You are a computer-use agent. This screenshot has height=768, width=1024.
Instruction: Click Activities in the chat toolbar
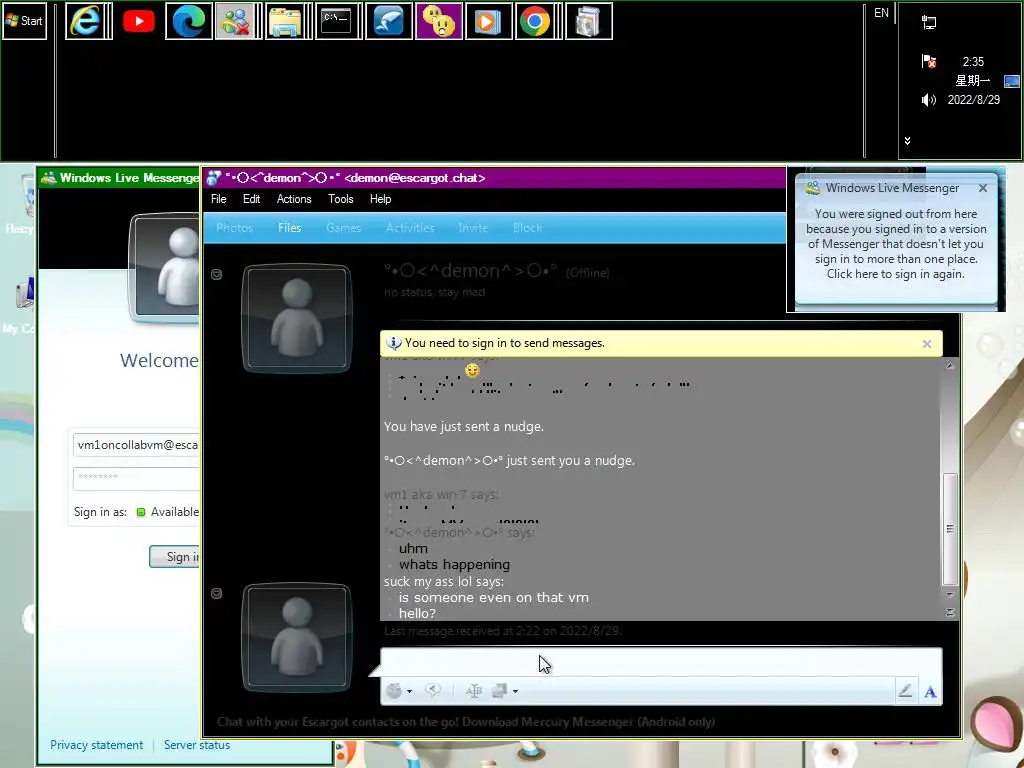[410, 228]
